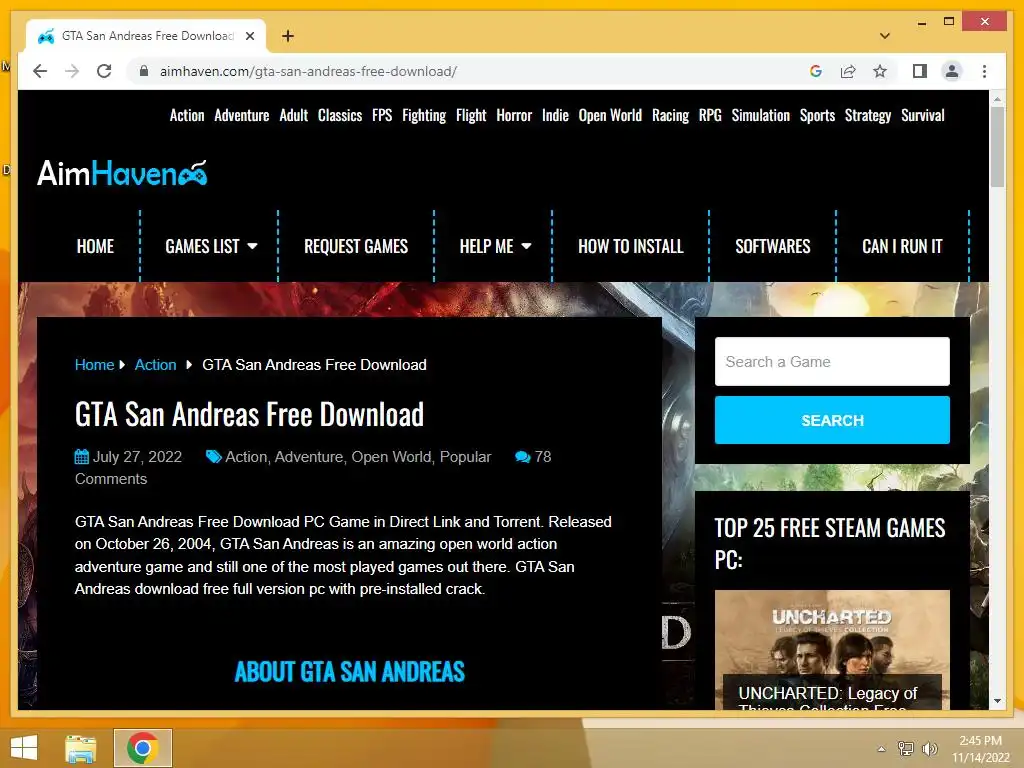Image resolution: width=1024 pixels, height=768 pixels.
Task: Open Can I Run It page
Action: [903, 246]
